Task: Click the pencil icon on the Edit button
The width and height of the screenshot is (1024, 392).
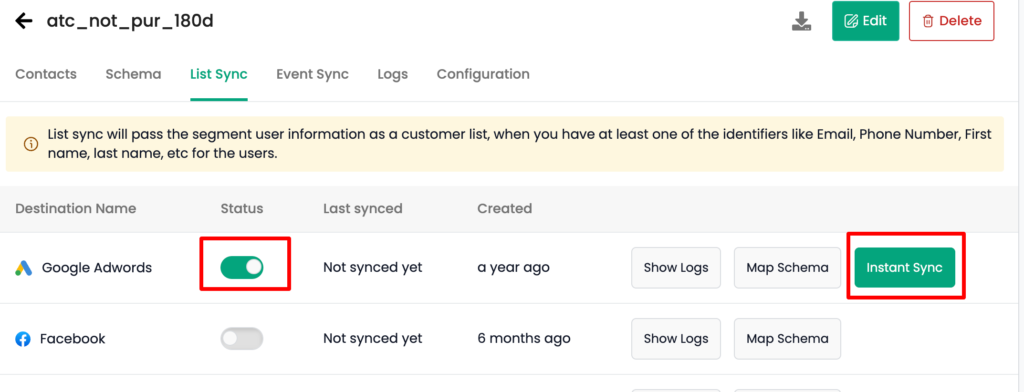Action: (x=851, y=21)
